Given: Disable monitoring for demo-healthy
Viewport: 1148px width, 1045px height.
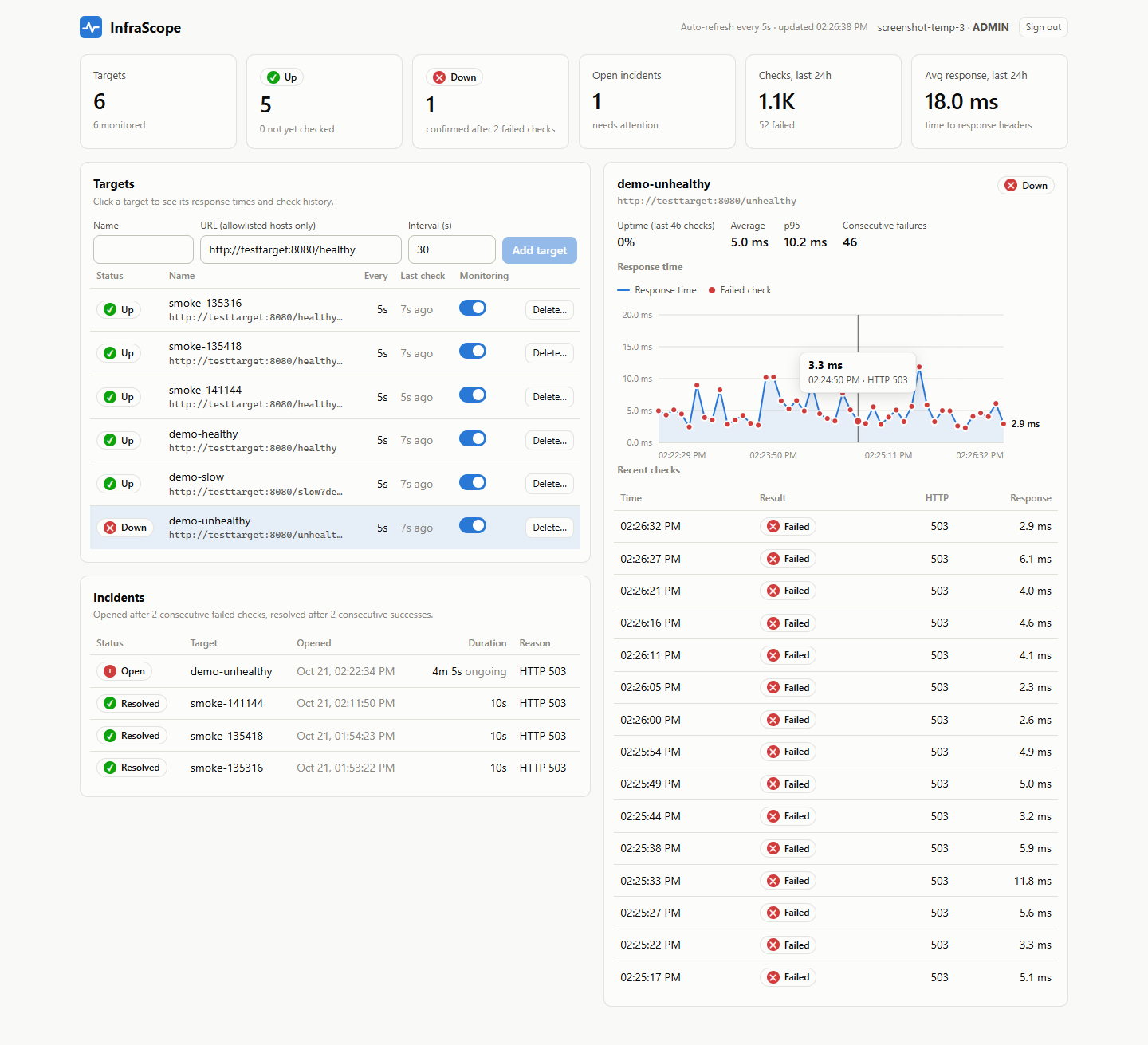Looking at the screenshot, I should 473,438.
